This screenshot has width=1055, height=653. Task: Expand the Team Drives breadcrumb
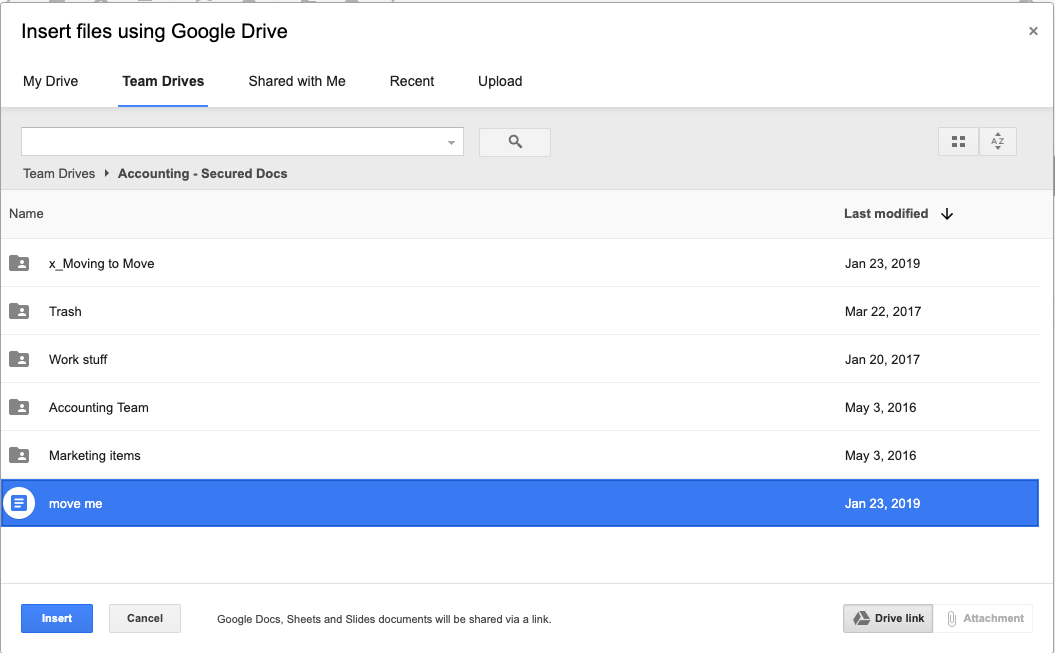pyautogui.click(x=58, y=173)
